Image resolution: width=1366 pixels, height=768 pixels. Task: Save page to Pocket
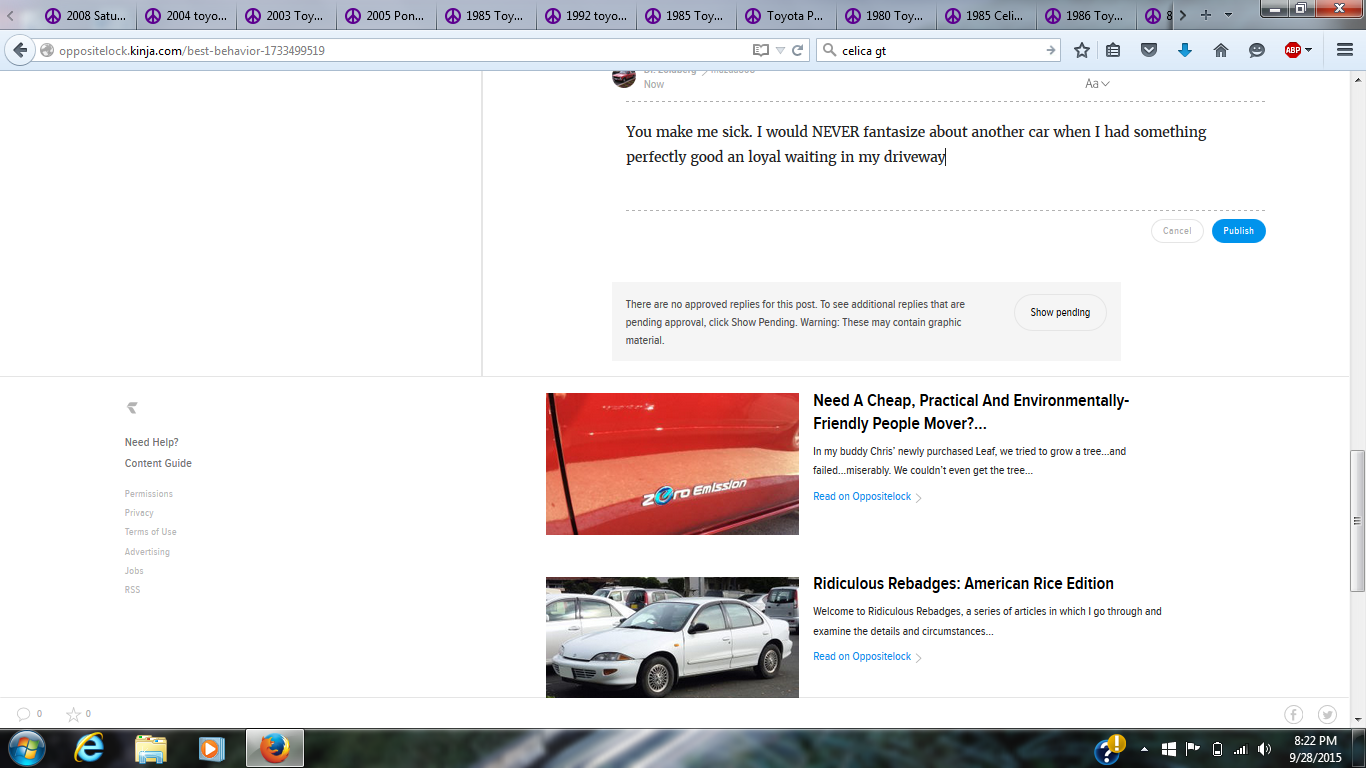click(1149, 50)
